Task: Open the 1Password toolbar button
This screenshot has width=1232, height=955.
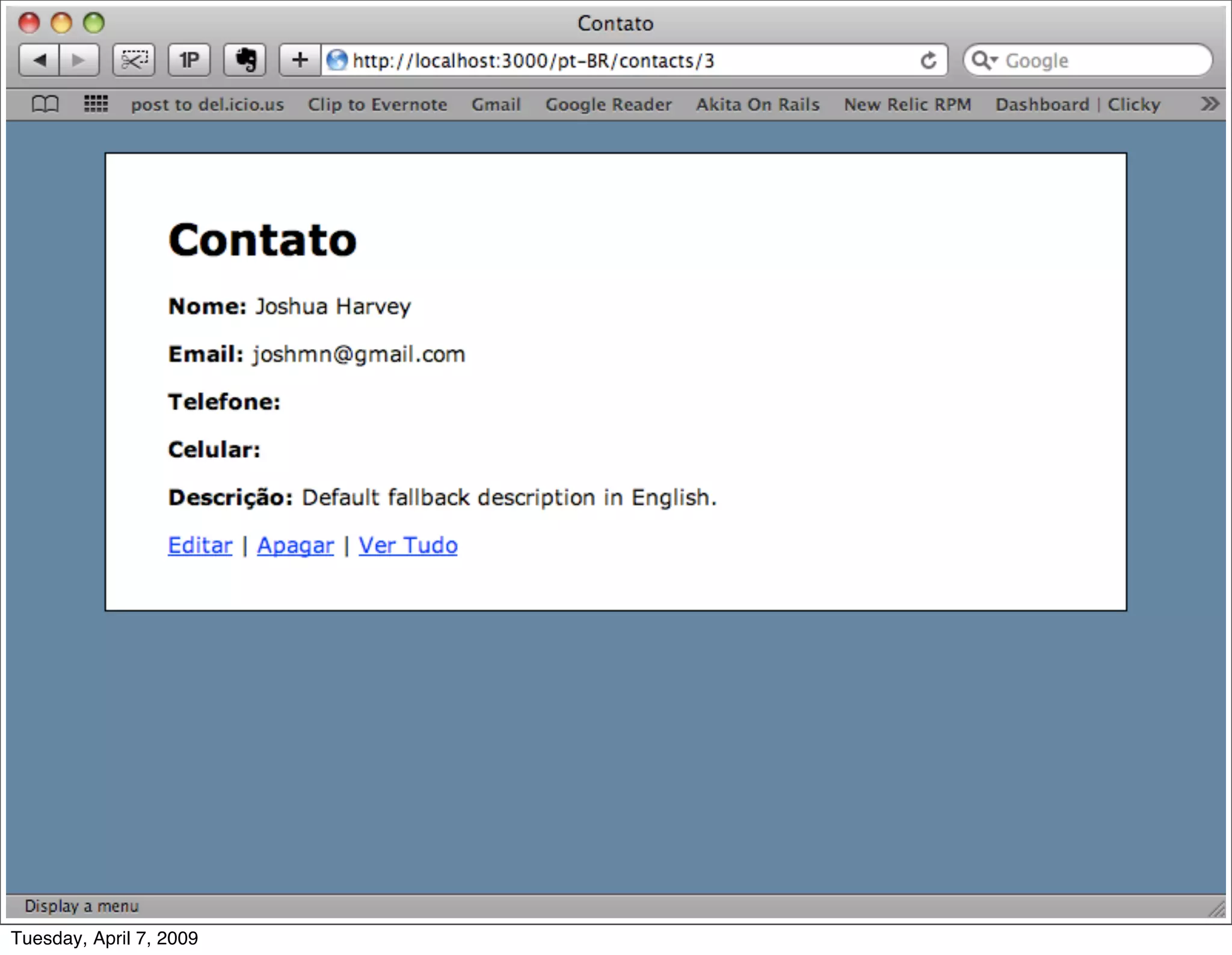Action: click(x=189, y=60)
